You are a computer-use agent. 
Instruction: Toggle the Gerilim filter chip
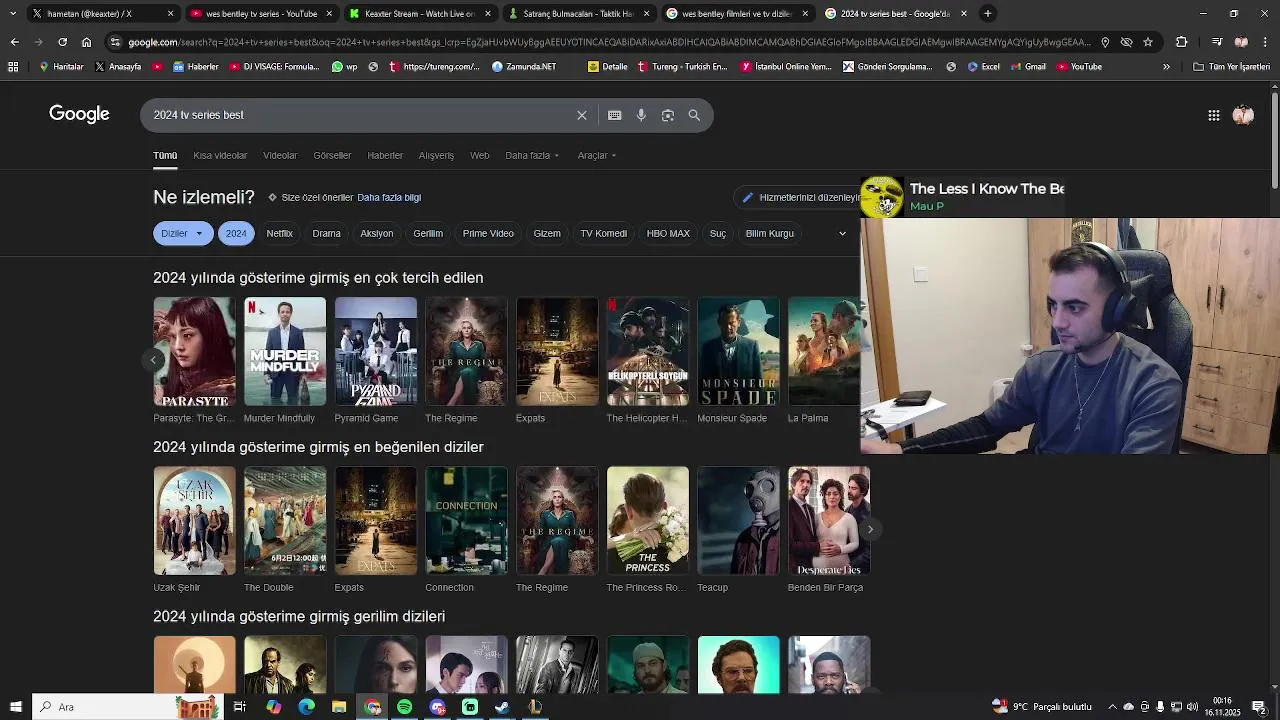coord(428,233)
